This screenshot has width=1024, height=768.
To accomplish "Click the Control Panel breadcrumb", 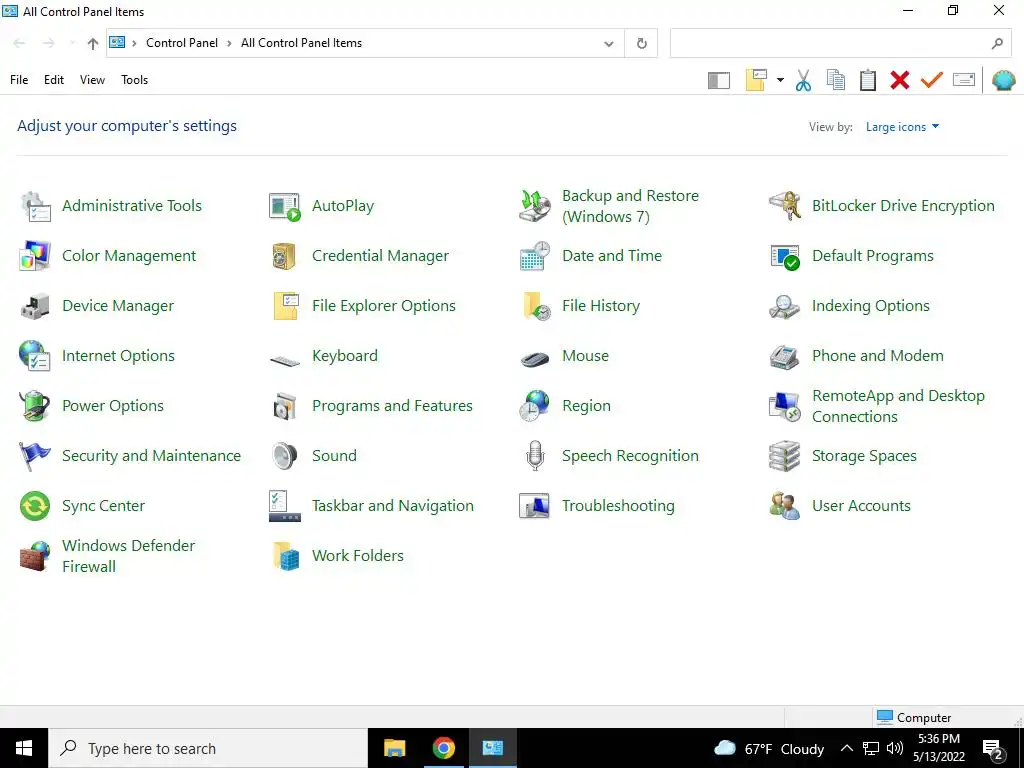I will point(182,43).
